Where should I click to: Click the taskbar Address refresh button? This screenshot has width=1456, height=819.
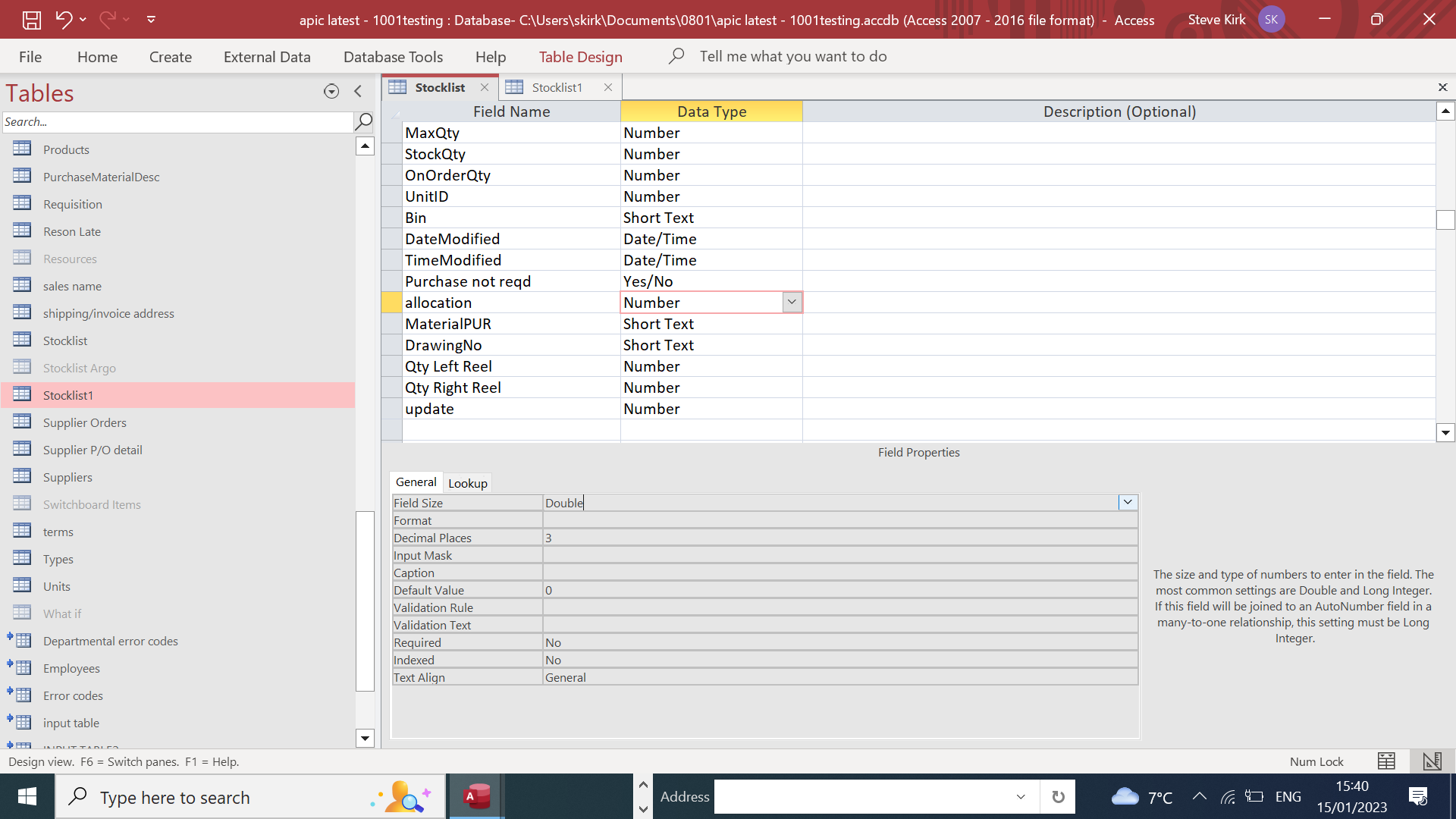(x=1058, y=796)
